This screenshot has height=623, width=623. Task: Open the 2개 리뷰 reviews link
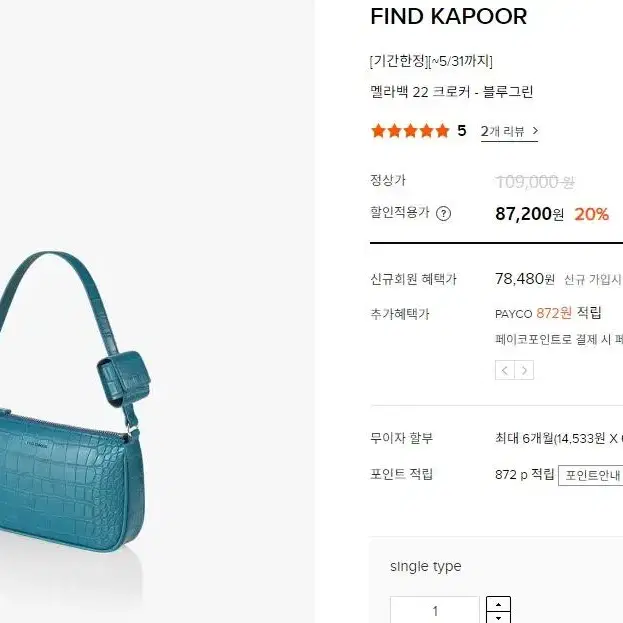coord(509,131)
